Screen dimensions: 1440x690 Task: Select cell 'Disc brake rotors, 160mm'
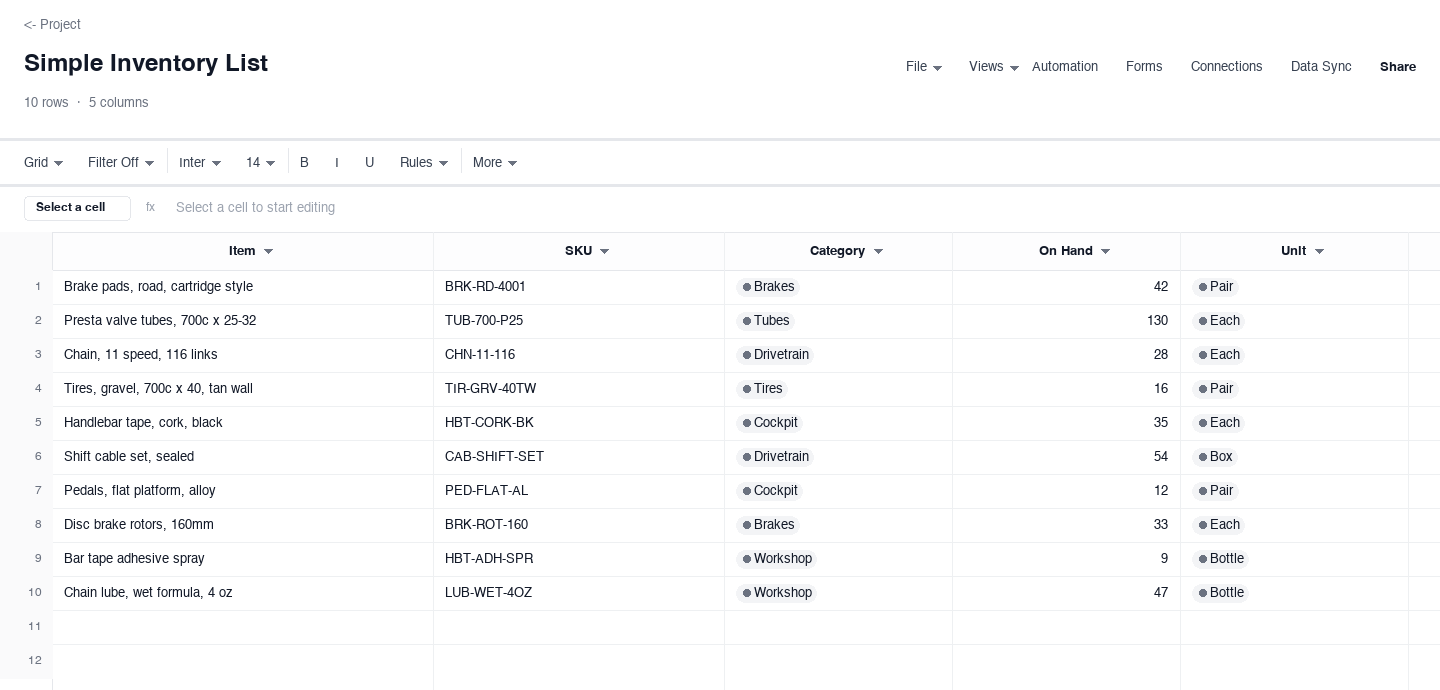coord(243,525)
